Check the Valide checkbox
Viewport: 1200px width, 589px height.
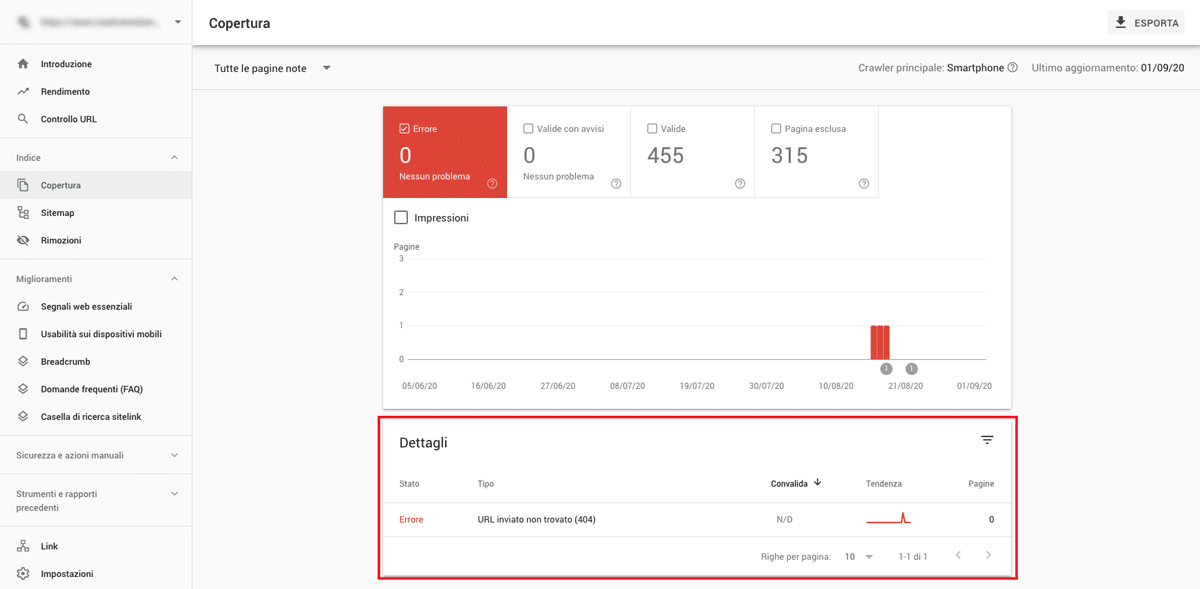(x=652, y=129)
